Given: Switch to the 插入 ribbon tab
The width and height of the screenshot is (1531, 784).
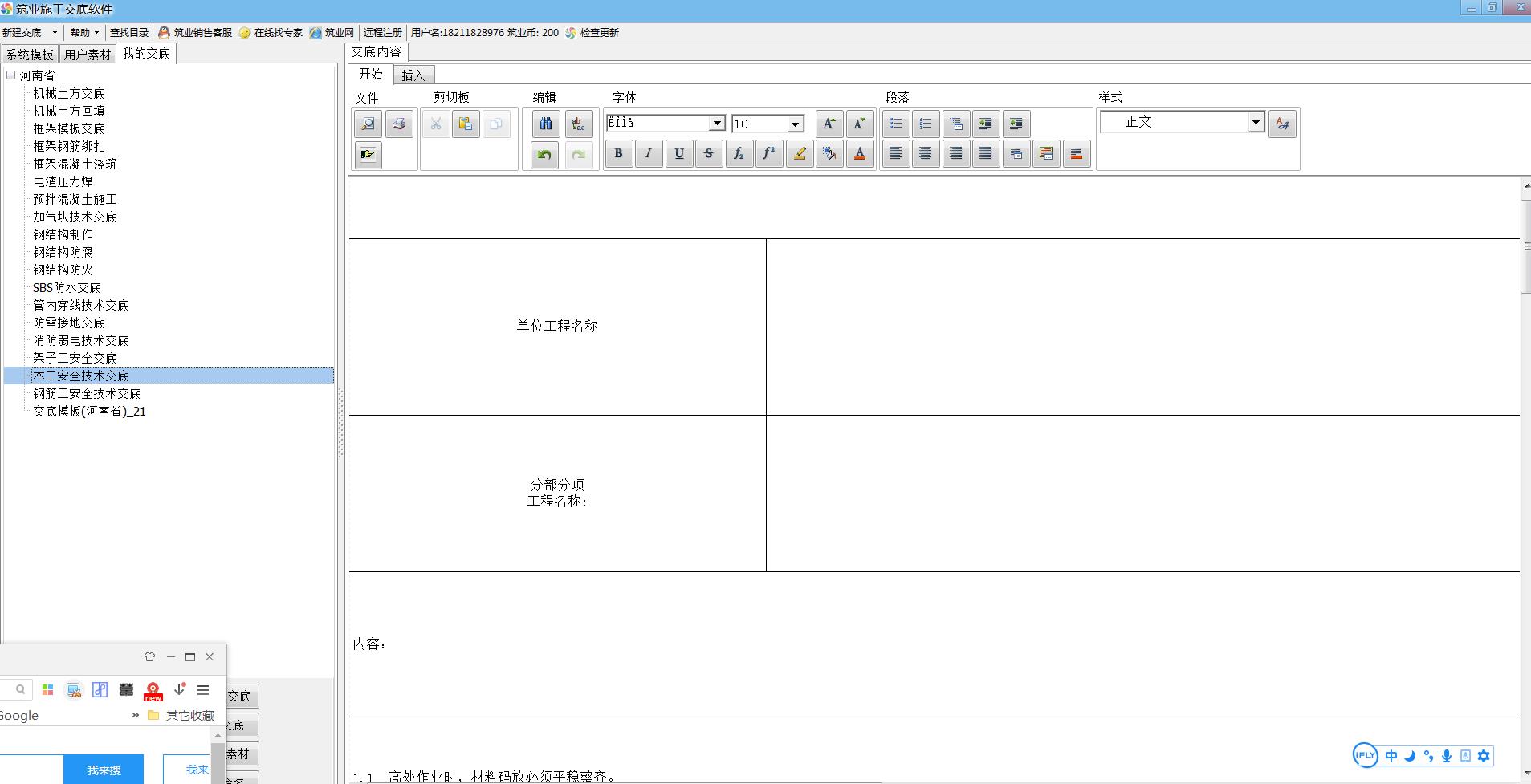Looking at the screenshot, I should pos(413,75).
